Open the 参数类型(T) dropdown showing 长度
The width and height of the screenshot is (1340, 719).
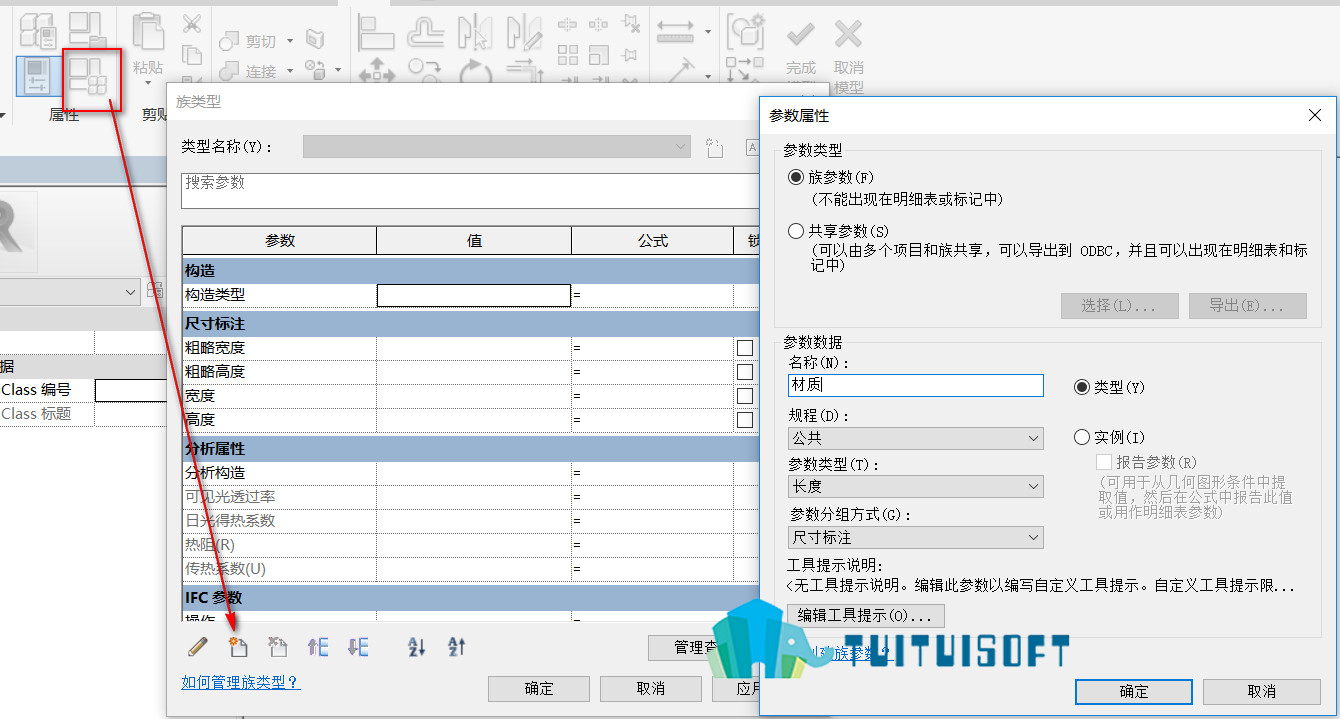915,486
